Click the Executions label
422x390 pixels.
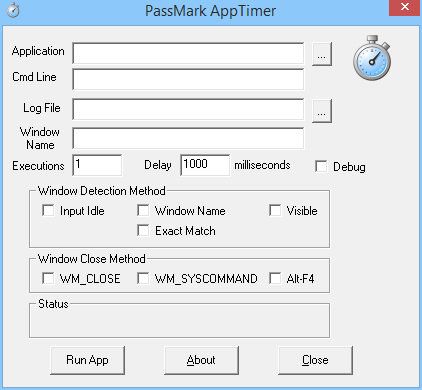(38, 166)
